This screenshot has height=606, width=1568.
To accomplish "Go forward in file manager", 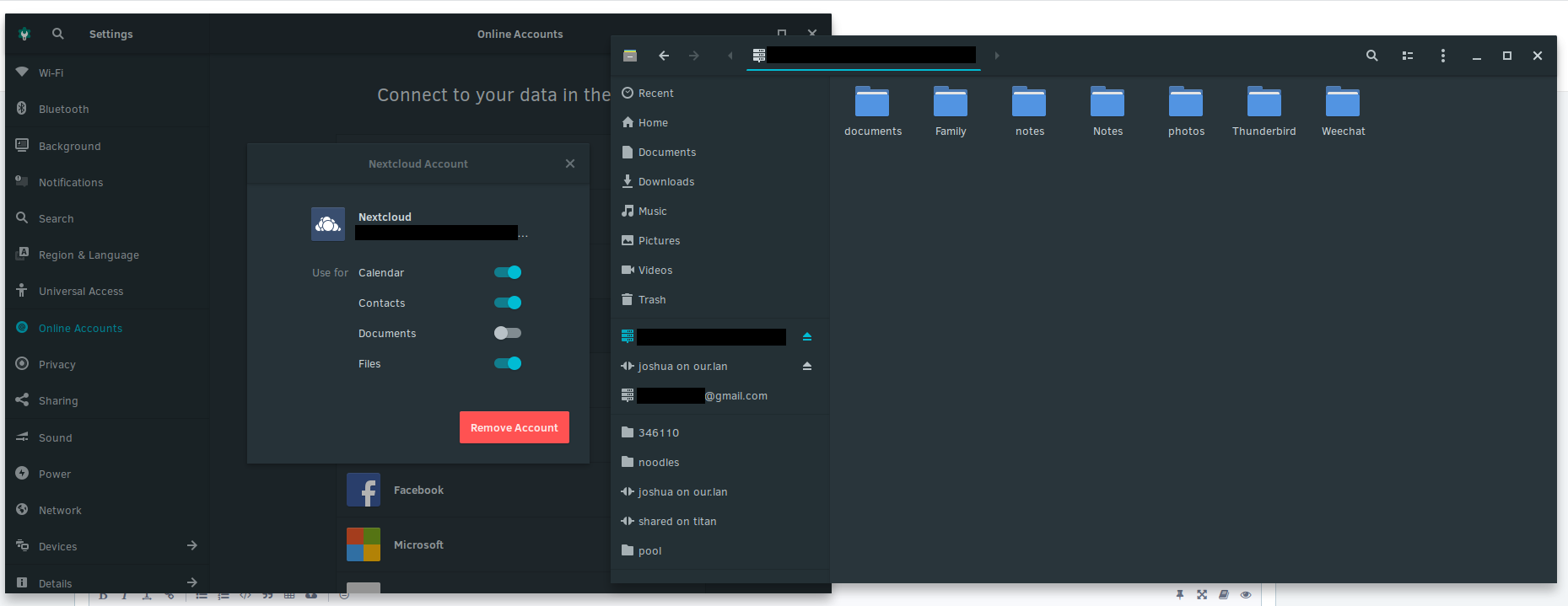I will point(694,56).
